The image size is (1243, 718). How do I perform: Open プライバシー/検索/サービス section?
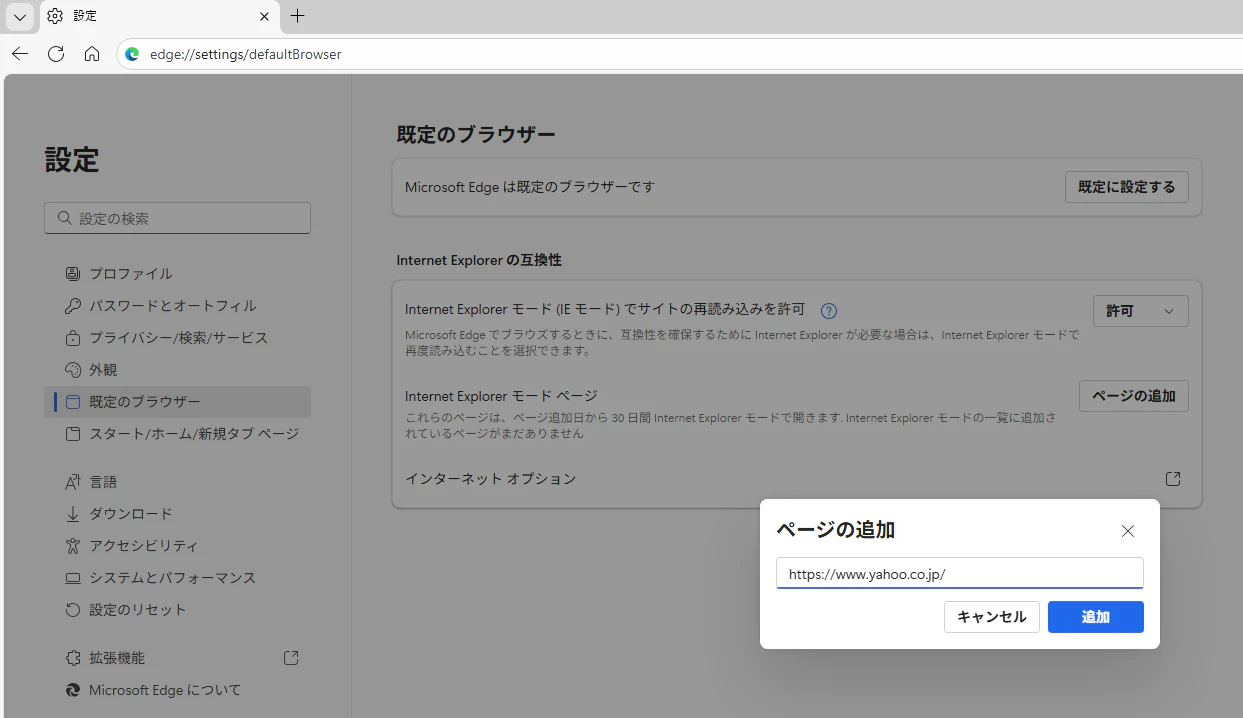pos(177,338)
